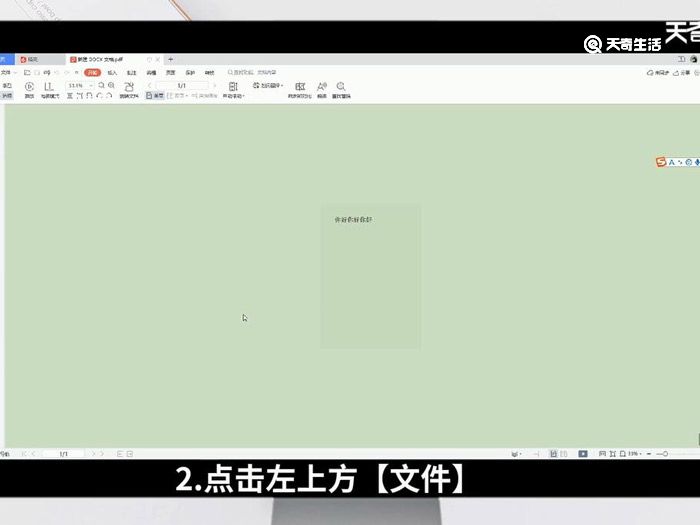This screenshot has width=700, height=525.
Task: Enable 阅读模式 reading mode
Action: (50, 90)
